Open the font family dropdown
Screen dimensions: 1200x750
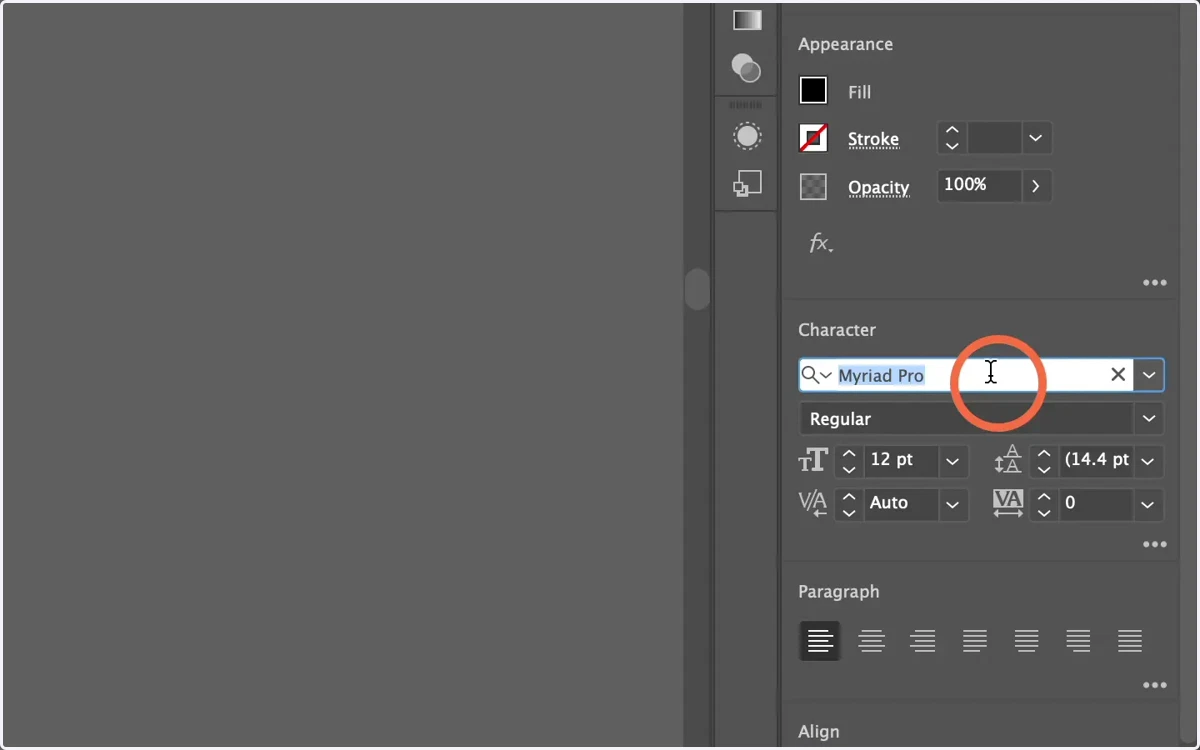pos(1149,375)
